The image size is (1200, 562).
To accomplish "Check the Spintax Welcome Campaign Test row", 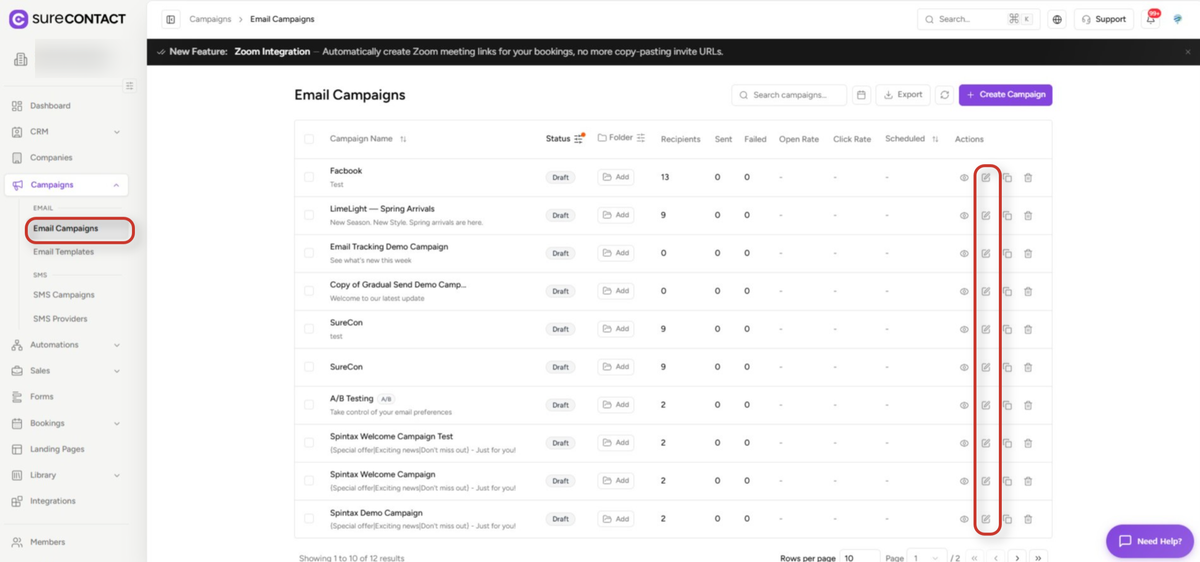I will point(309,443).
